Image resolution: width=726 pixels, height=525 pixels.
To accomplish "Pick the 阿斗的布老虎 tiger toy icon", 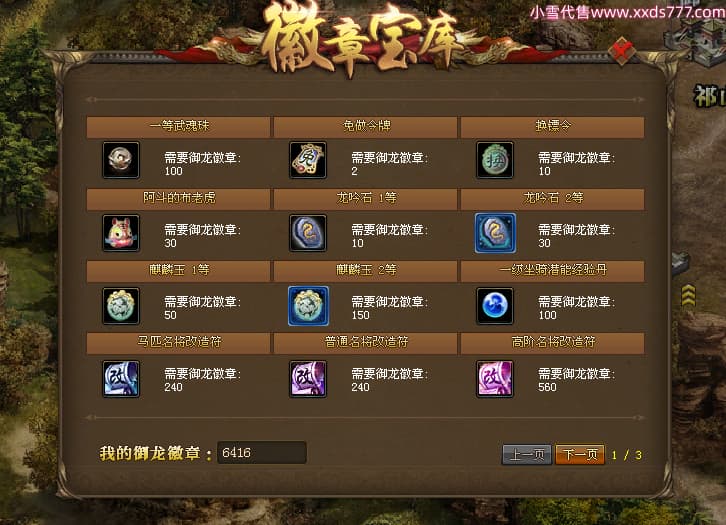I will point(120,233).
